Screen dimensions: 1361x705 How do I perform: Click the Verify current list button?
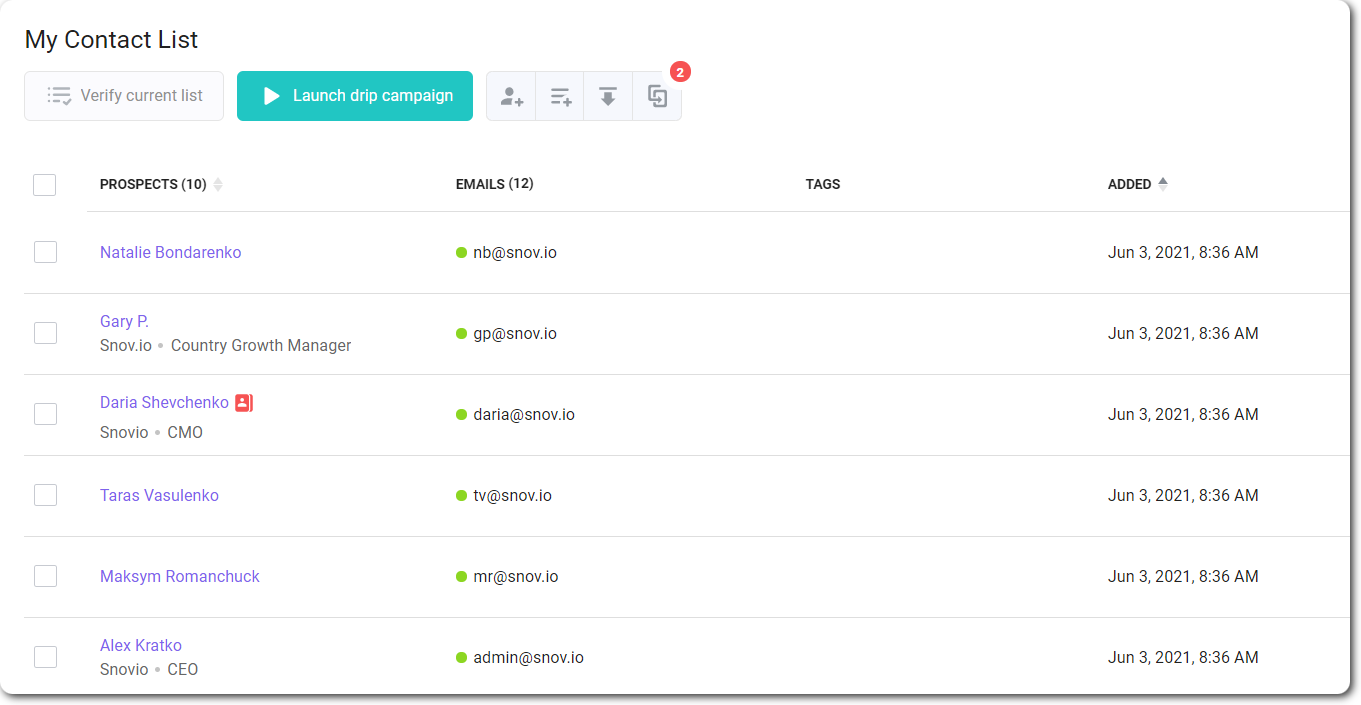point(123,95)
